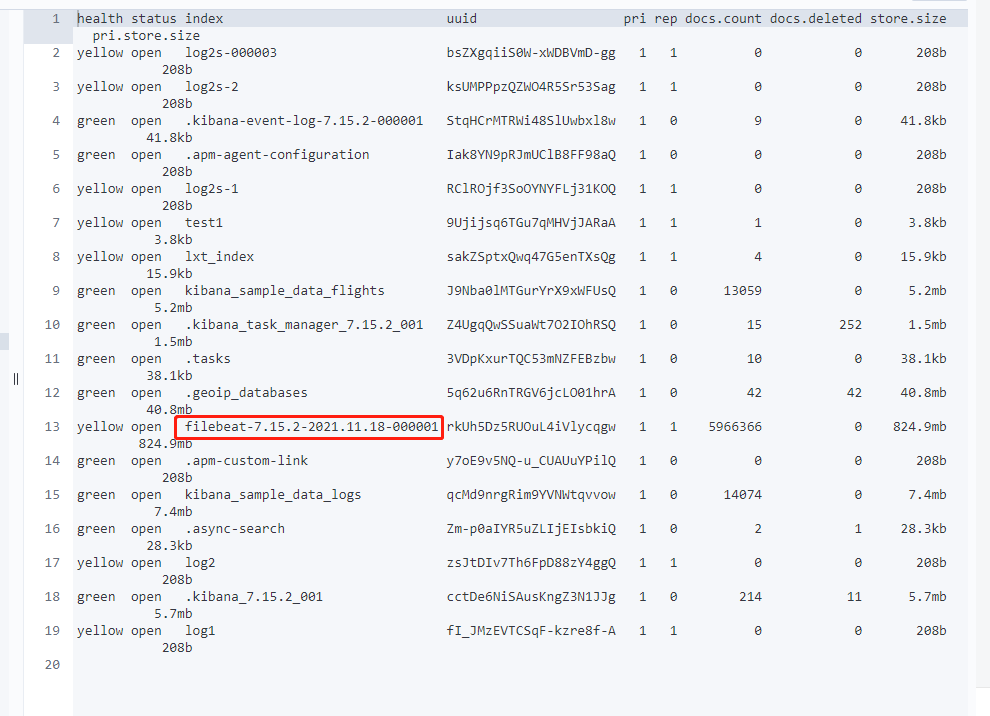
Task: Click the log1 index name
Action: pyautogui.click(x=200, y=631)
